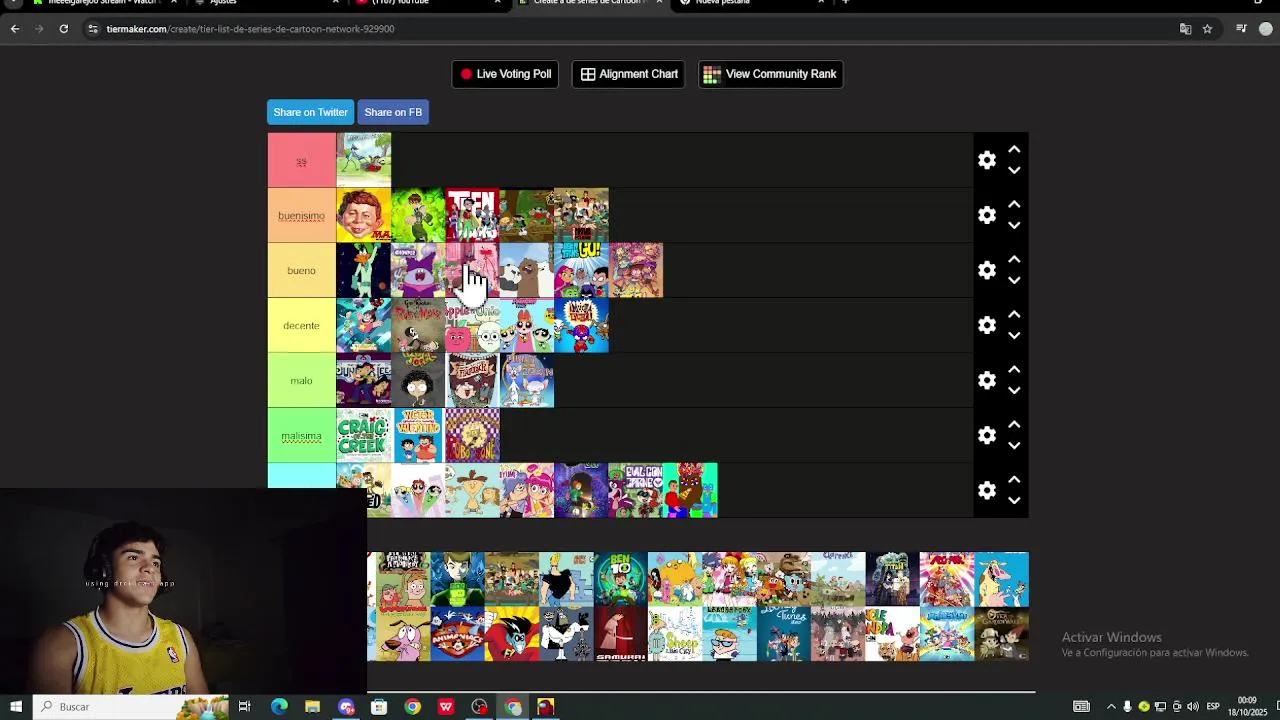Viewport: 1280px width, 720px height.
Task: Select the Regular Show thumbnail in ss tier
Action: coord(364,160)
